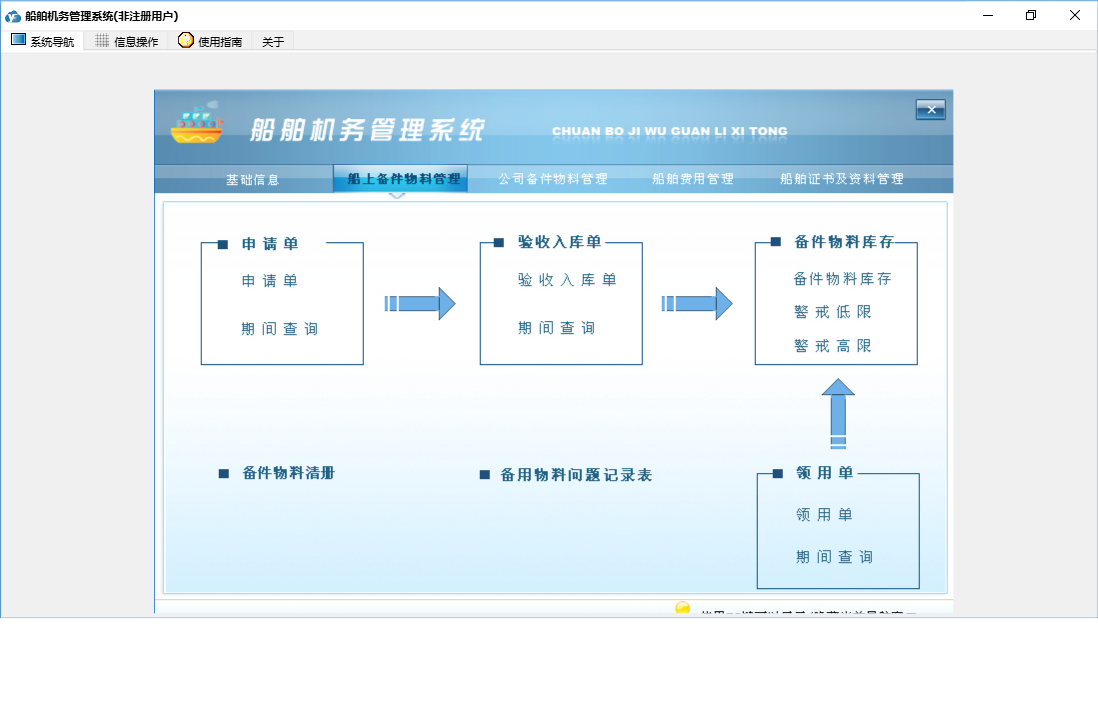
Task: Switch to the 基础信息 tab
Action: (x=253, y=179)
